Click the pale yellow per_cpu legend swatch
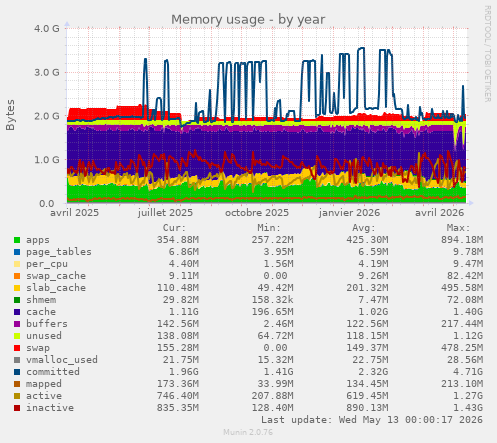Viewport: 497px width, 443px height. (x=17, y=264)
